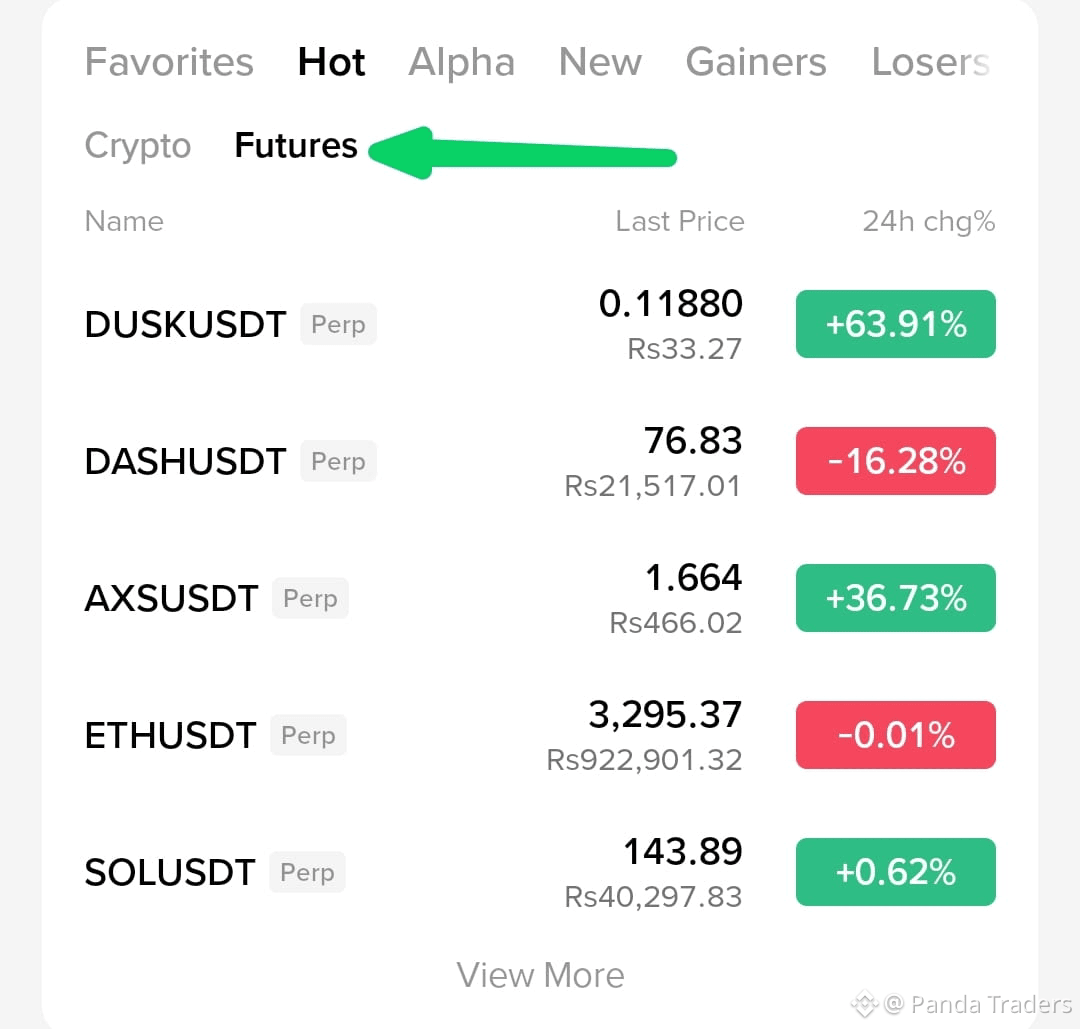Select the Crypto sub-tab
1080x1029 pixels.
click(138, 146)
